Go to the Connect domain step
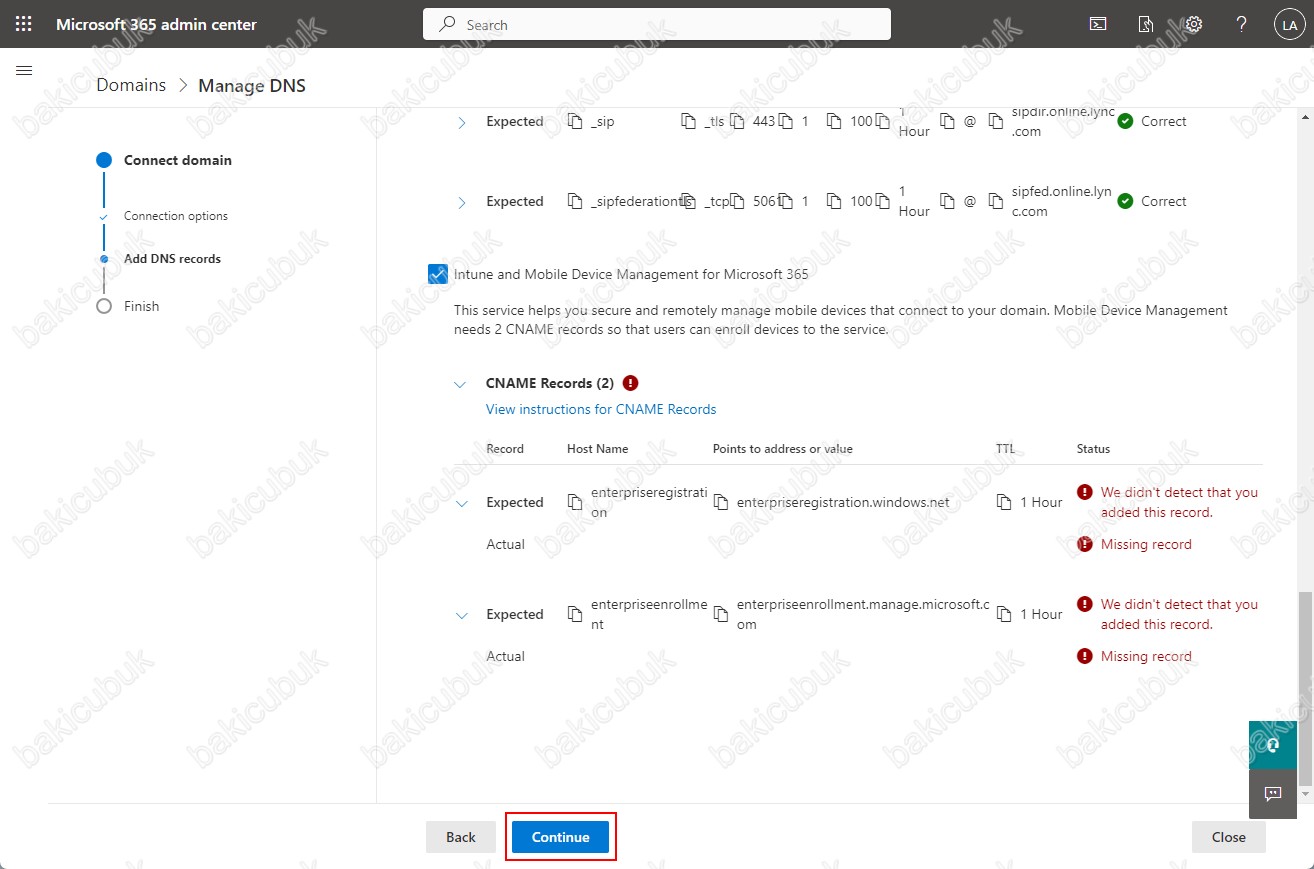Image resolution: width=1314 pixels, height=869 pixels. (x=177, y=160)
